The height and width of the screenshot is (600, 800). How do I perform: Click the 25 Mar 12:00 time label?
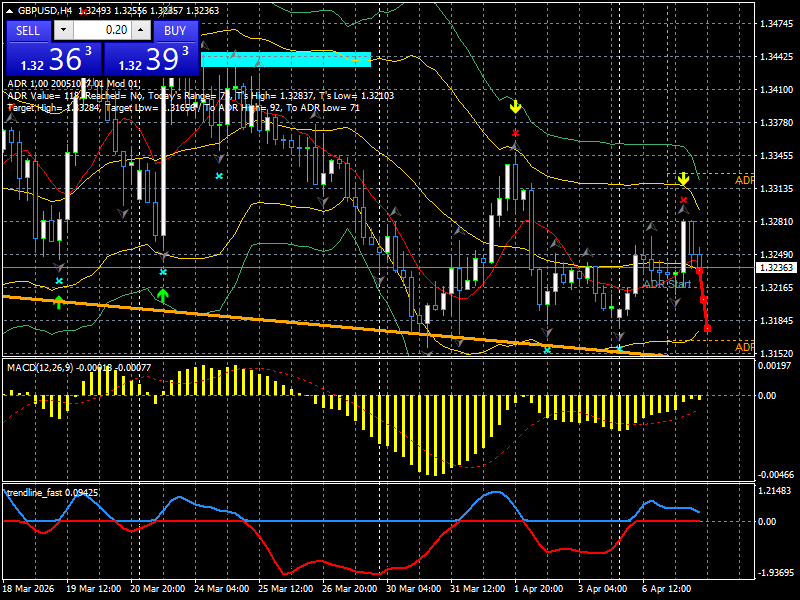coord(285,588)
